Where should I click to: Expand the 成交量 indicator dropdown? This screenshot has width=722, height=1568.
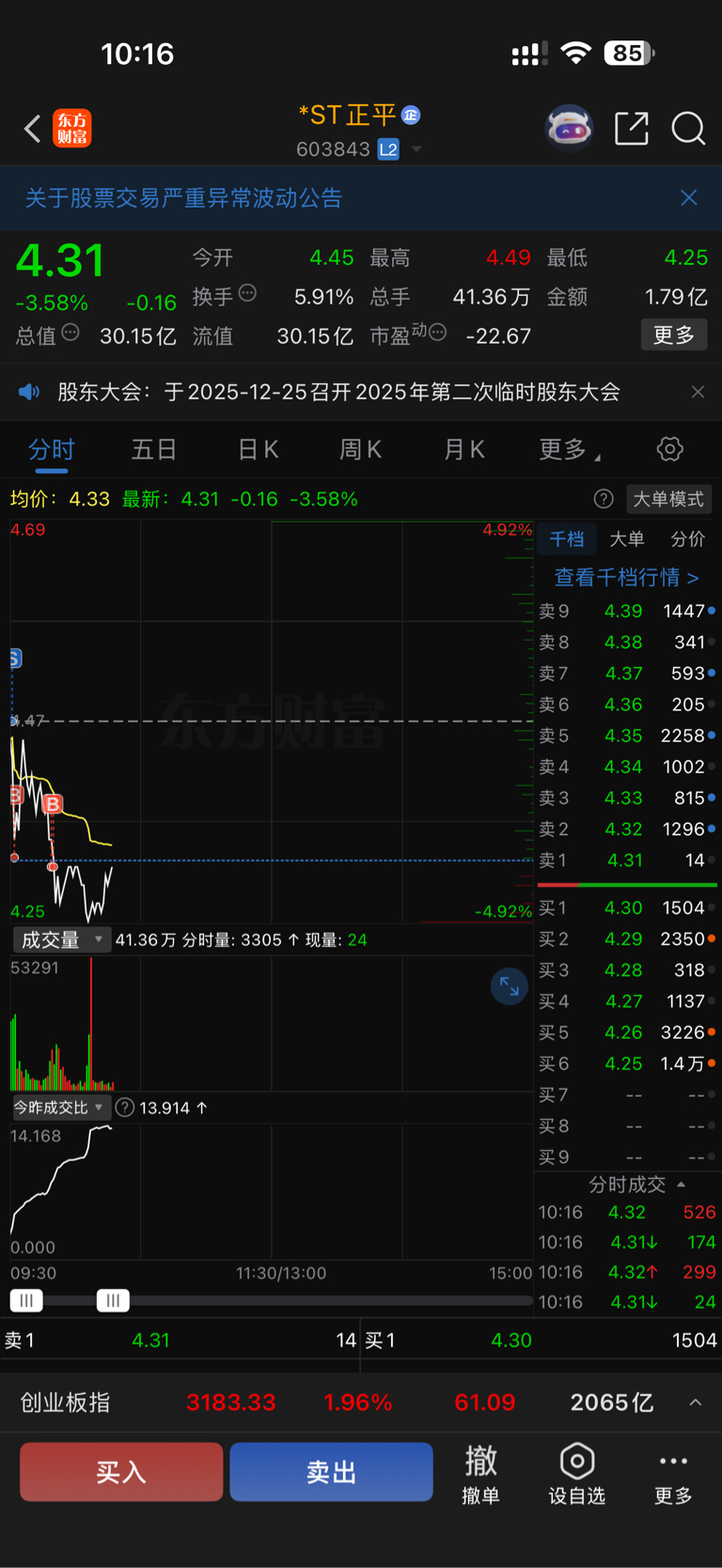[62, 939]
